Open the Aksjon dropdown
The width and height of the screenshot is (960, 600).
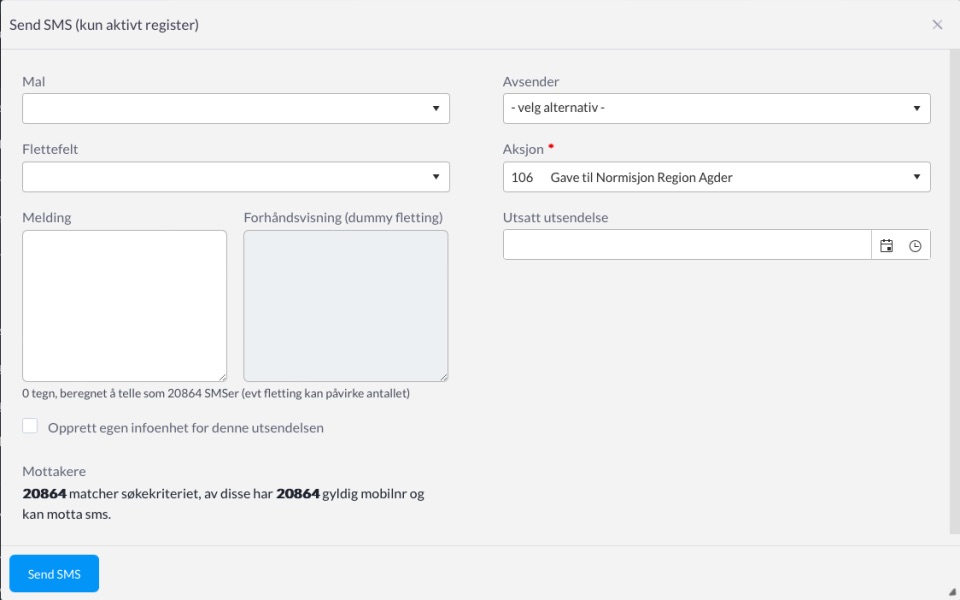716,176
